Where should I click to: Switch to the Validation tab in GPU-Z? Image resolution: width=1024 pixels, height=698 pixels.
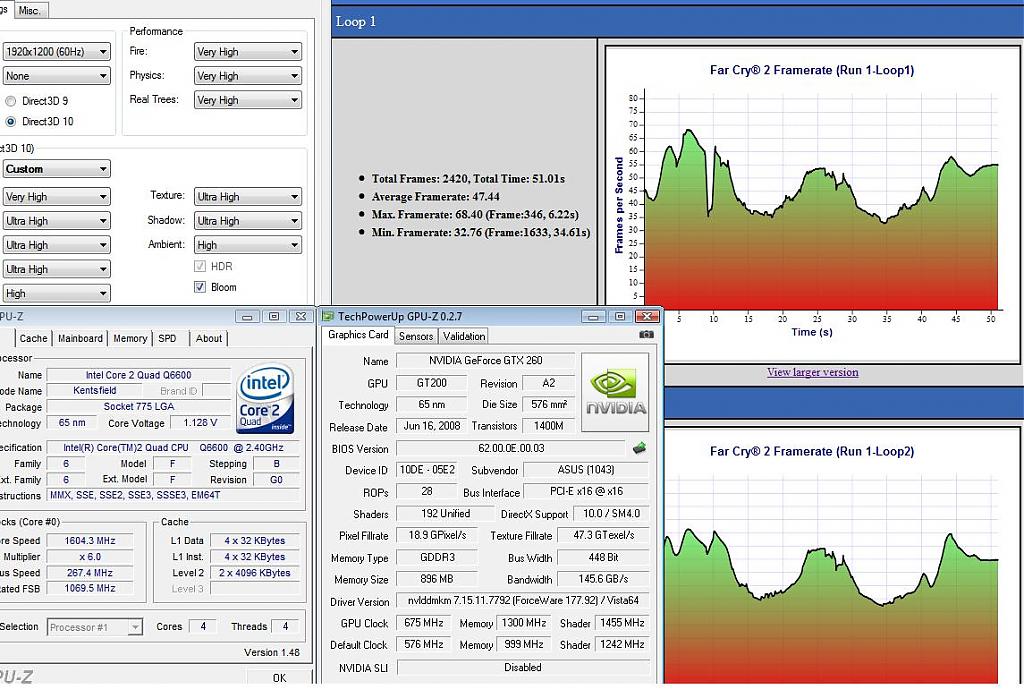[464, 336]
